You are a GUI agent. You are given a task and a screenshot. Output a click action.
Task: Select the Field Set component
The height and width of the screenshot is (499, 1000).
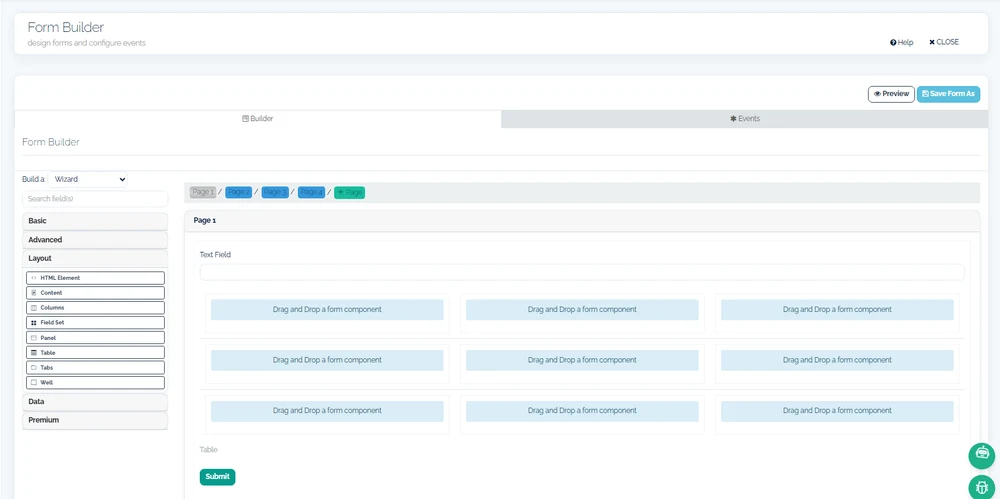pyautogui.click(x=95, y=323)
